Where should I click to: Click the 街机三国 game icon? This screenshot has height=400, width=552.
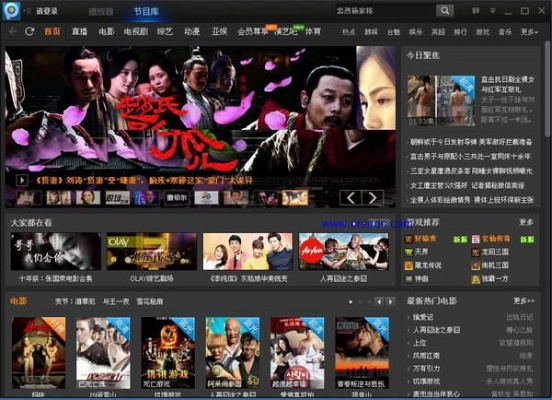476,265
